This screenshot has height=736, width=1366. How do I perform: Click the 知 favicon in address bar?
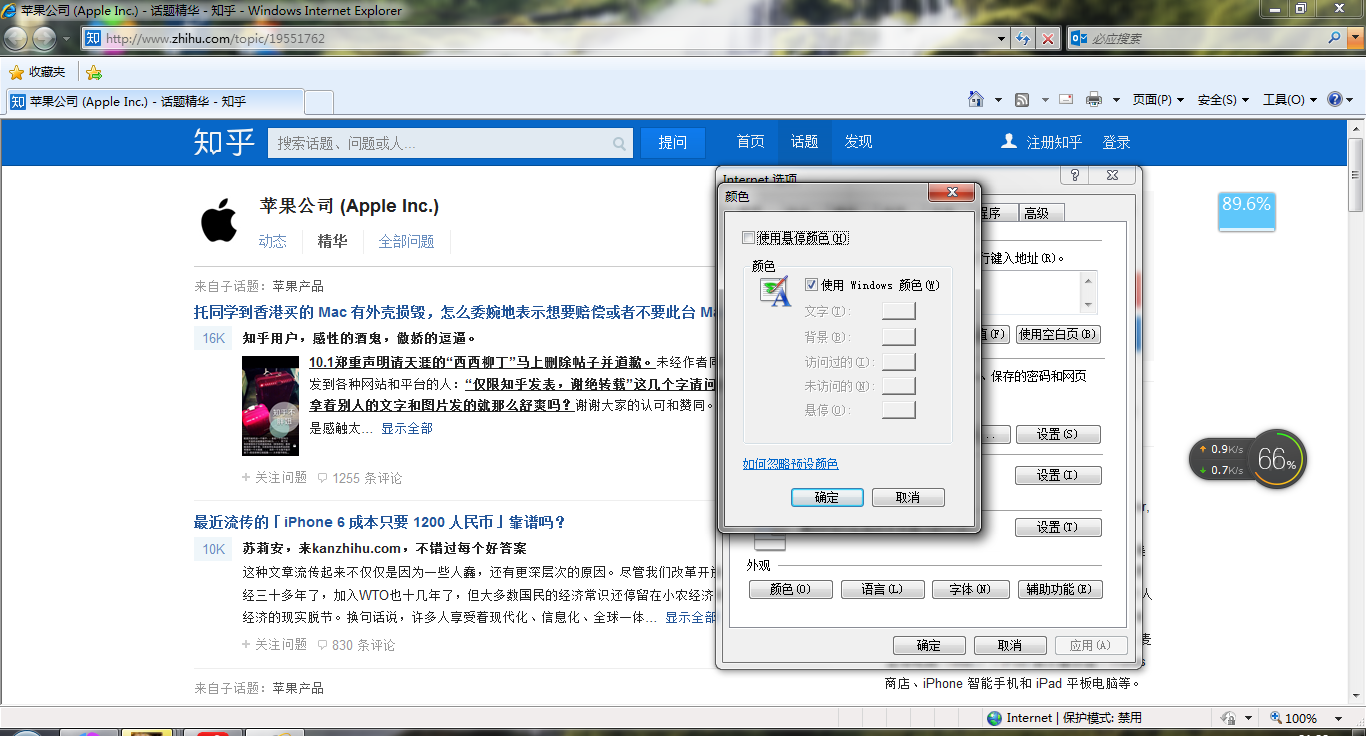pos(93,38)
